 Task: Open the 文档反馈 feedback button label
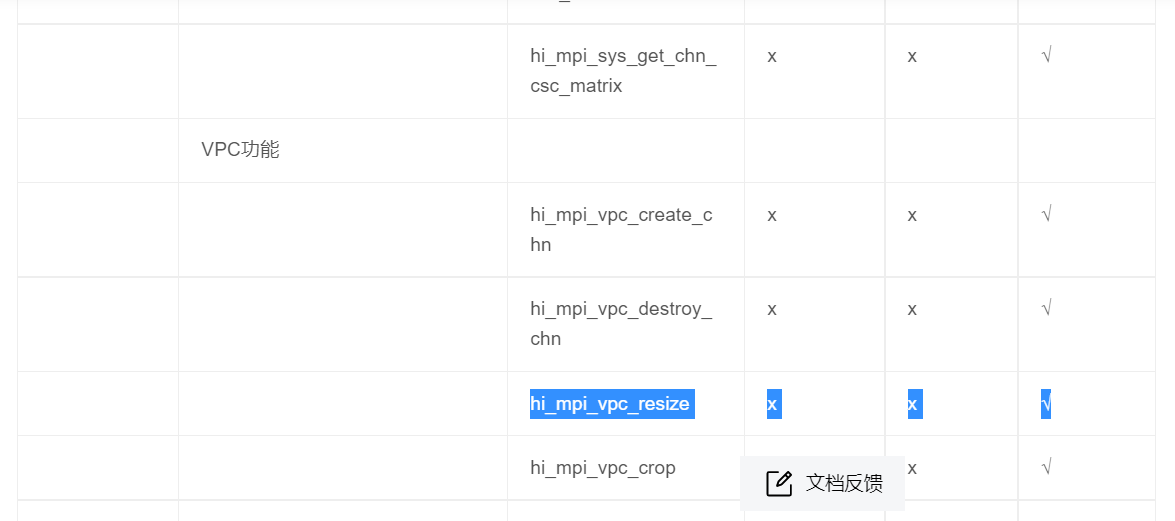coord(844,484)
